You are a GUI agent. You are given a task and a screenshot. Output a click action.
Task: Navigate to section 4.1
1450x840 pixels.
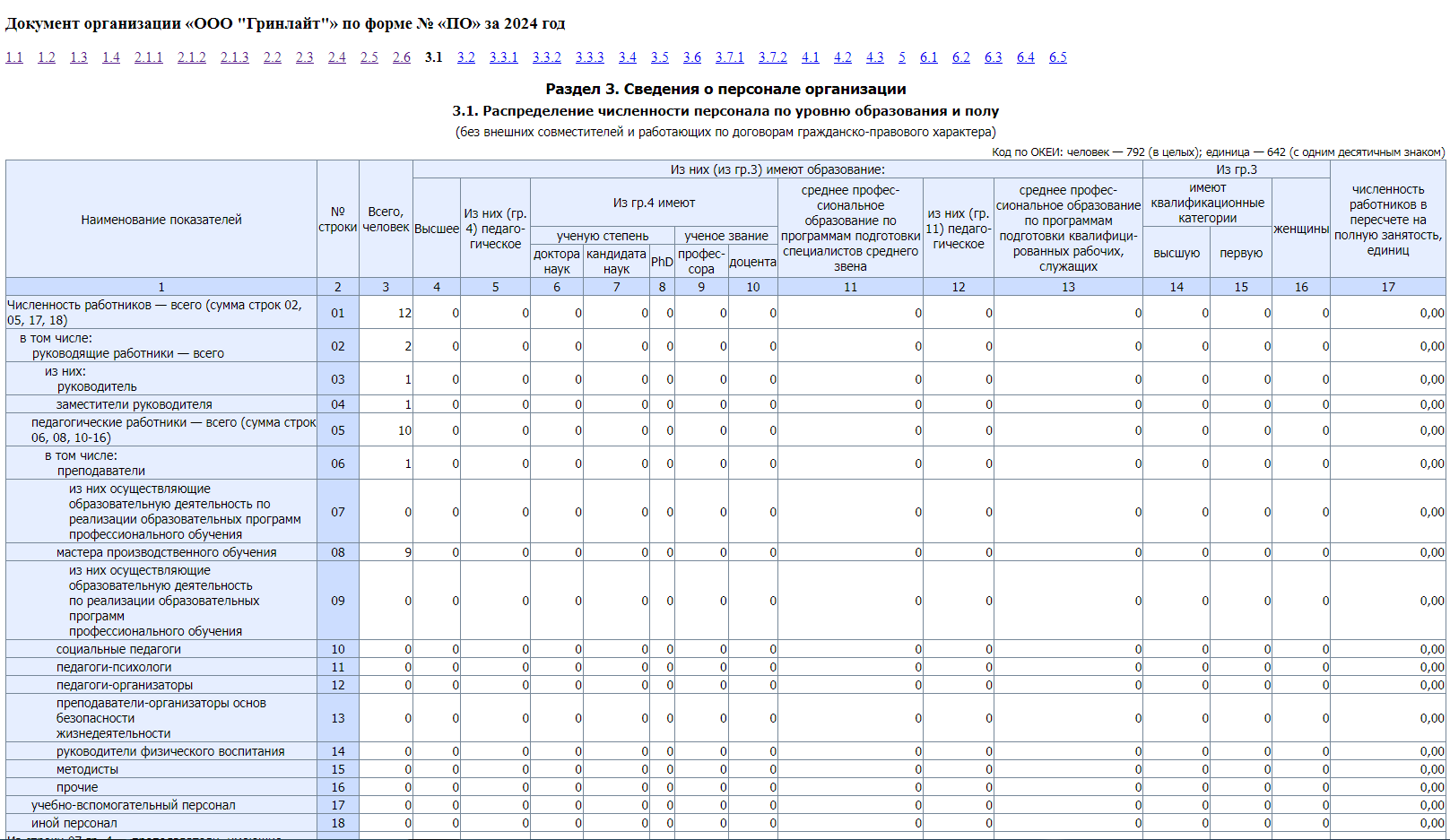click(x=811, y=57)
